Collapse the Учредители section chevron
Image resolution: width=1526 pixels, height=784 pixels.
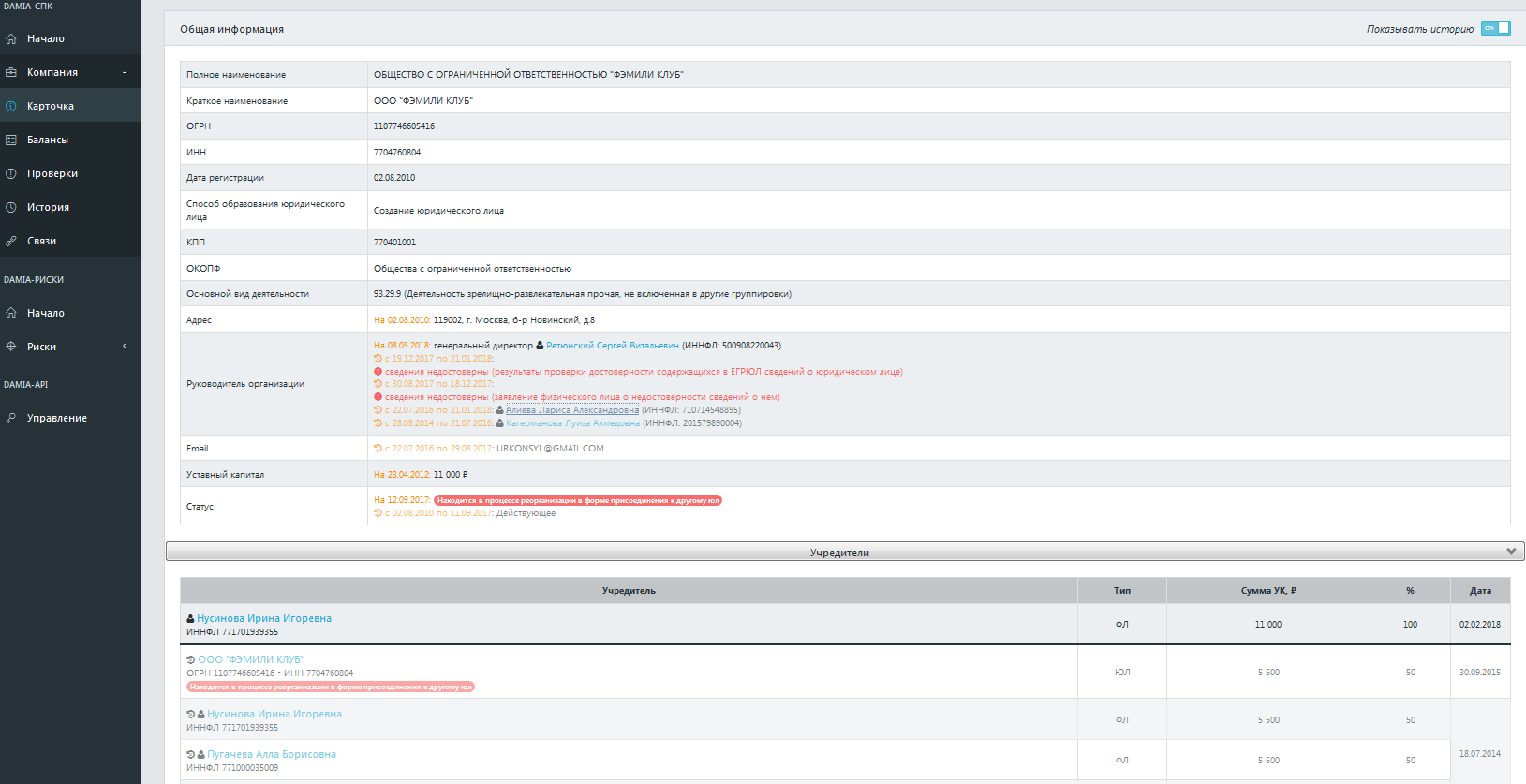point(1511,552)
